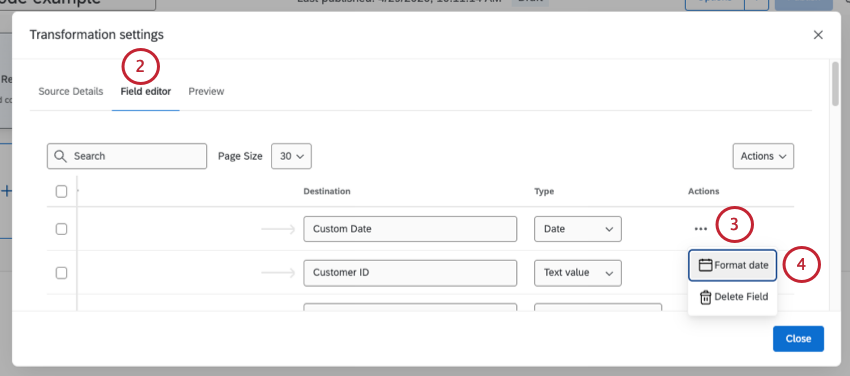Image resolution: width=850 pixels, height=376 pixels.
Task: Click the trash icon beside Delete Field
Action: [705, 297]
